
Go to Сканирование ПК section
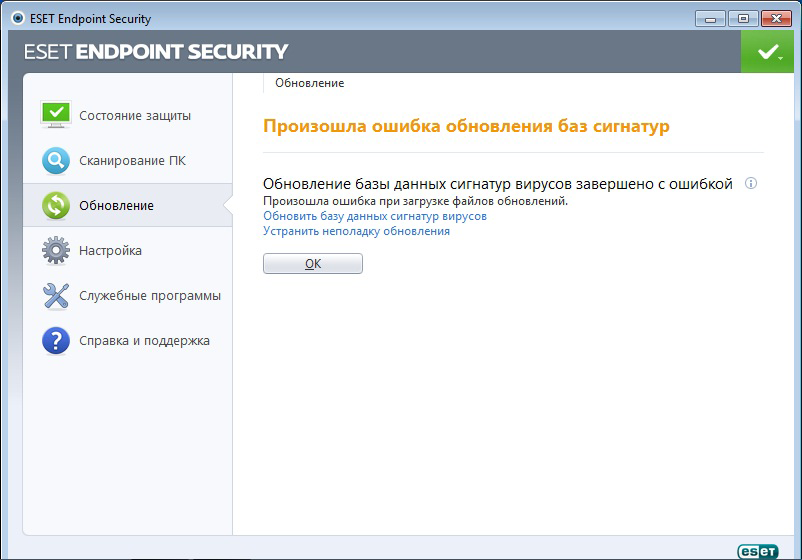click(x=132, y=160)
